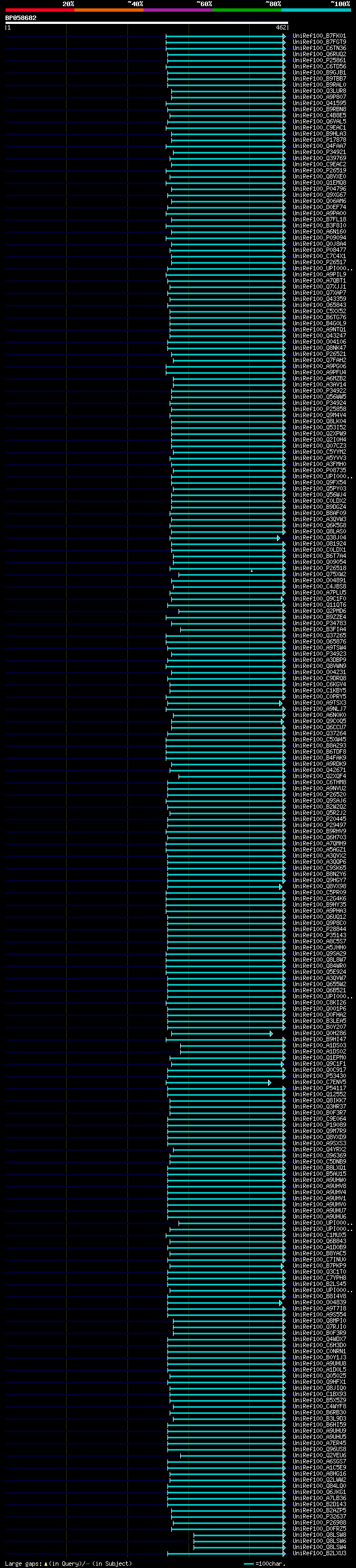
Task: Select hit label UniRef100_B0Y1J3
Action: click(x=319, y=1357)
